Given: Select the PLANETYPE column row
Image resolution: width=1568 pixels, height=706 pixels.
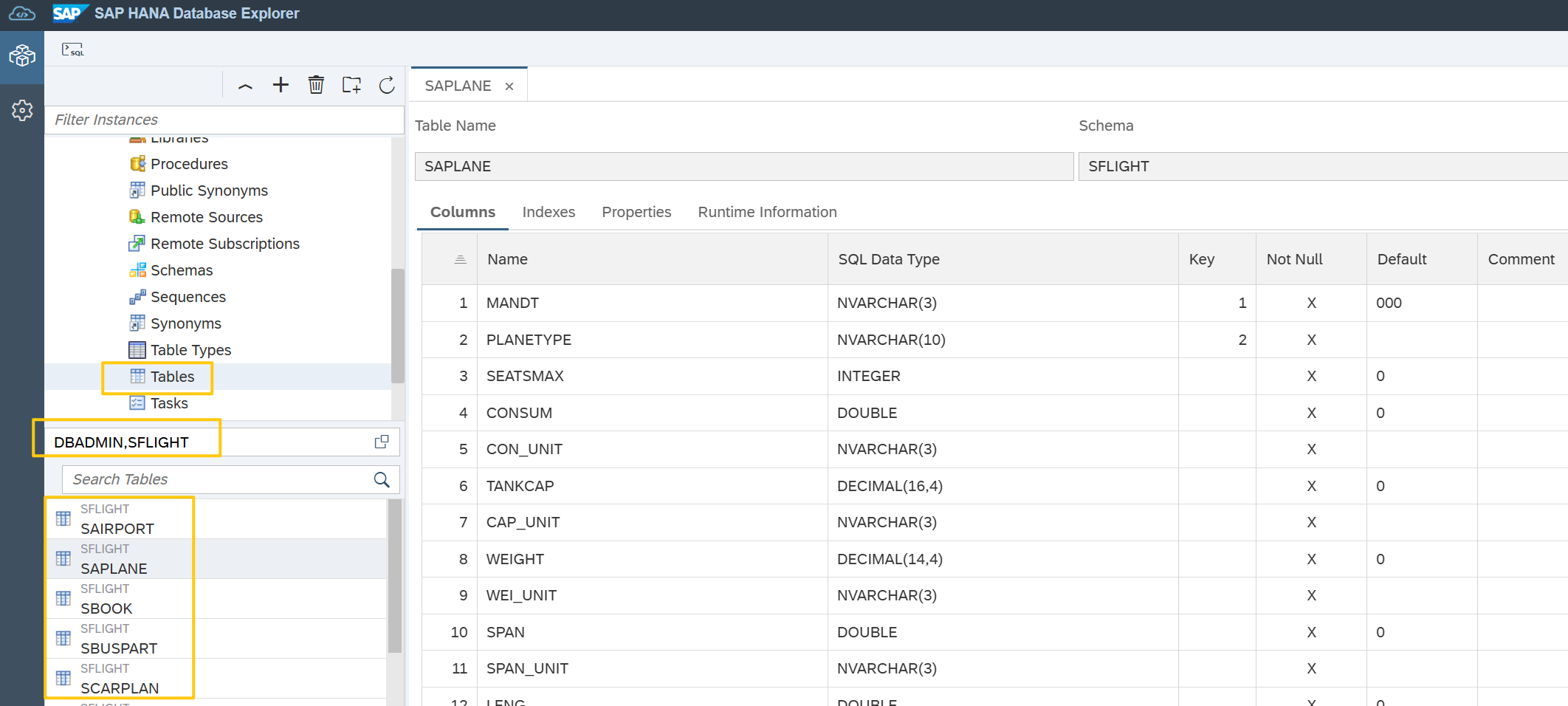Looking at the screenshot, I should (x=995, y=340).
